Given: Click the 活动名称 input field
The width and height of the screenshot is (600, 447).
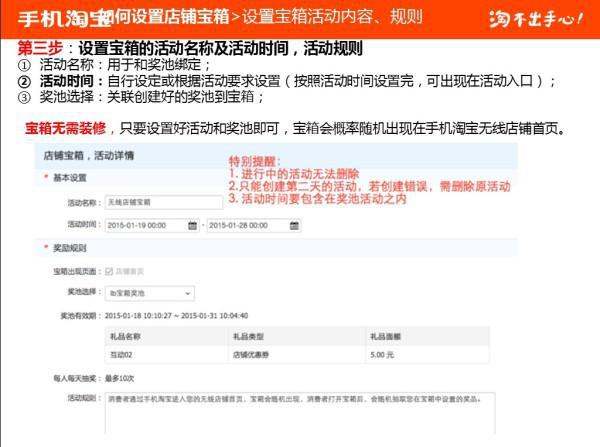Looking at the screenshot, I should [164, 202].
